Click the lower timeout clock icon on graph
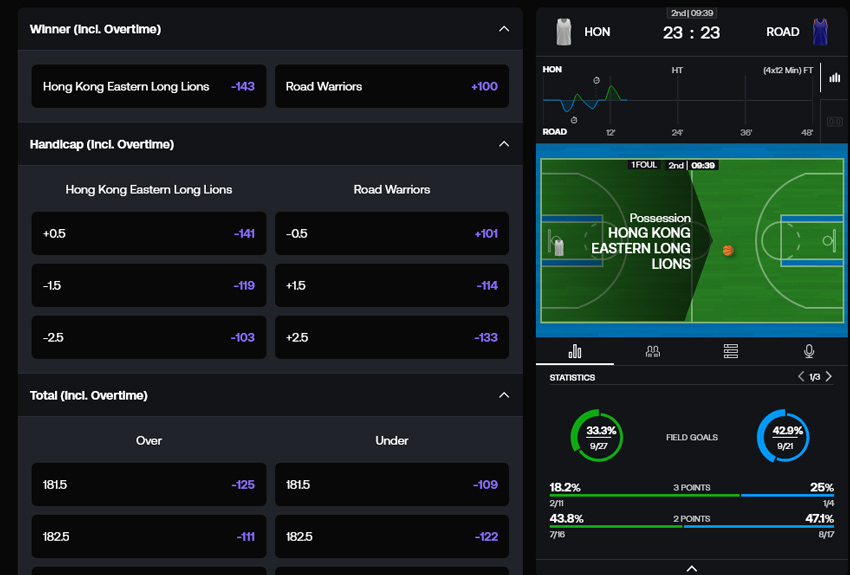Viewport: 850px width, 575px height. [x=574, y=120]
